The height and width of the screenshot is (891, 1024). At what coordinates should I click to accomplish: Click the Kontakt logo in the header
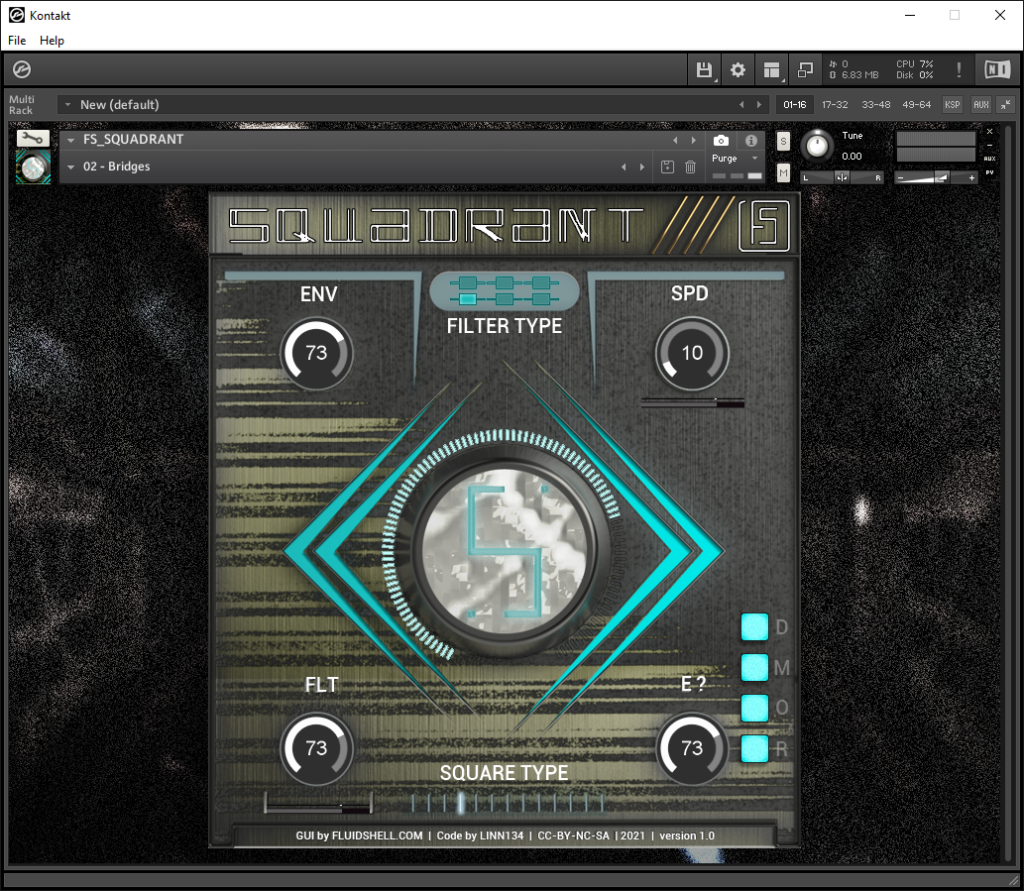click(22, 69)
